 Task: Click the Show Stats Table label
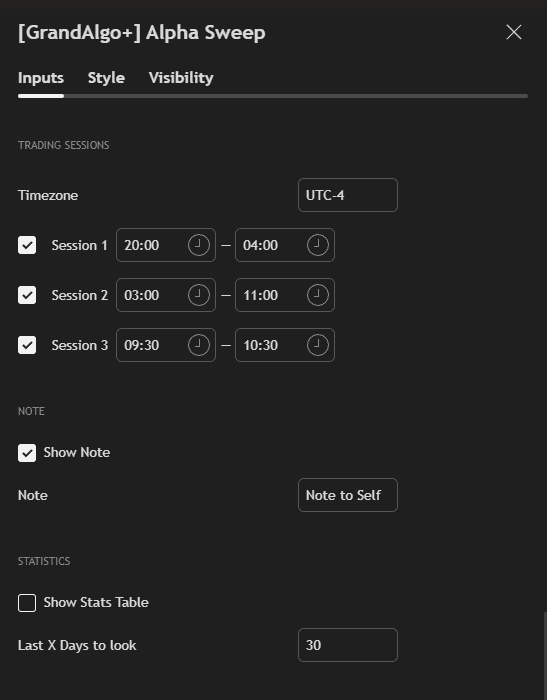(x=96, y=602)
